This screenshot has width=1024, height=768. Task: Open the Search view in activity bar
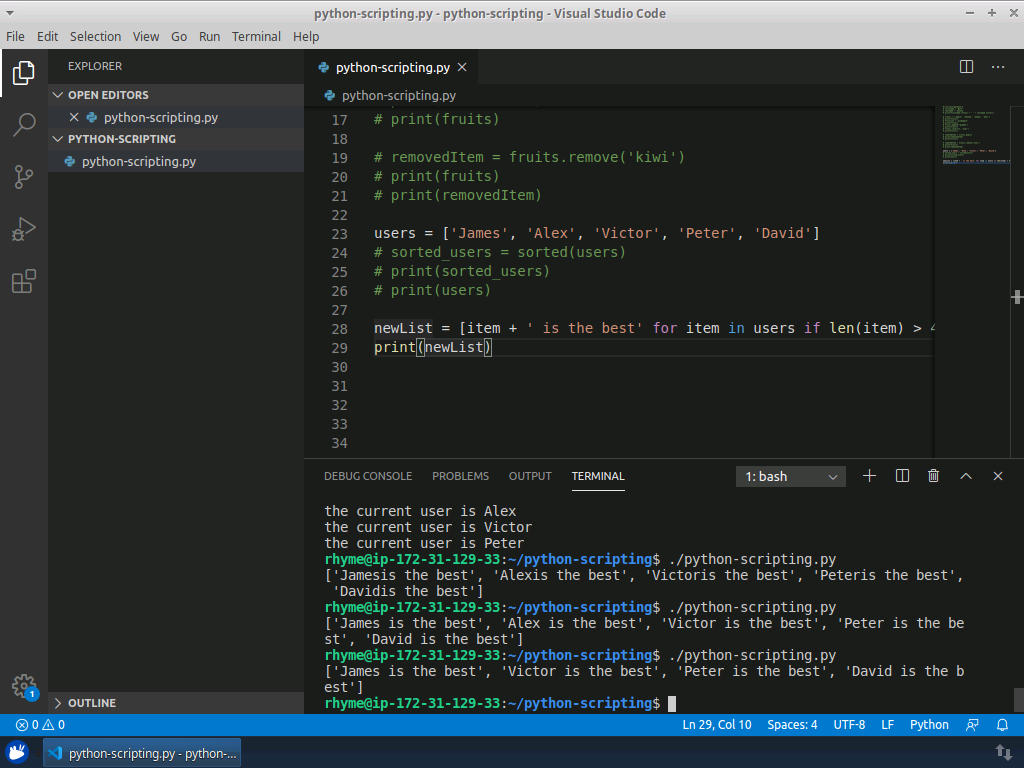pos(24,125)
